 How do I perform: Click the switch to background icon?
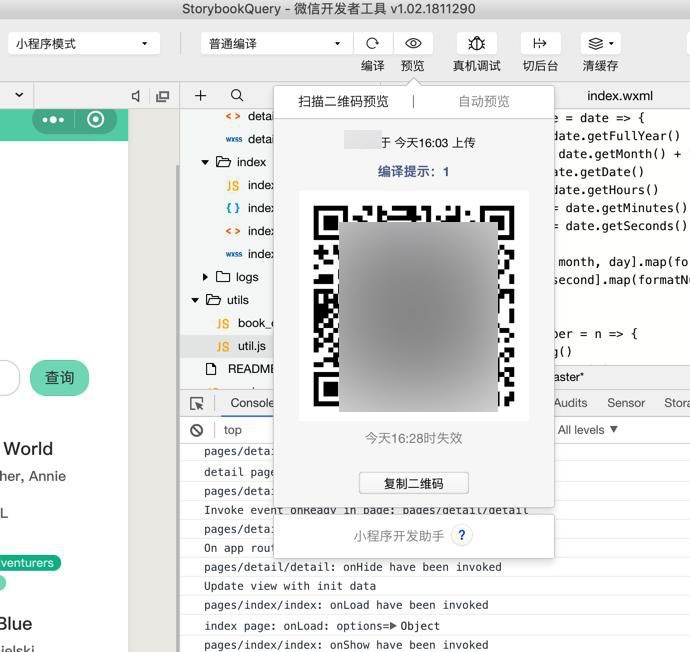(540, 43)
